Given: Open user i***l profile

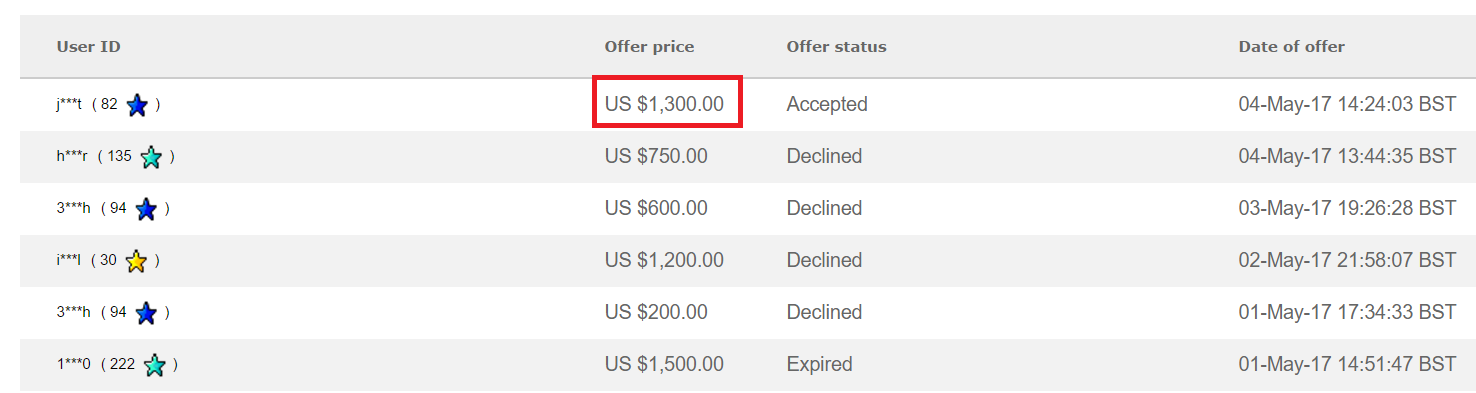Looking at the screenshot, I should click(68, 260).
